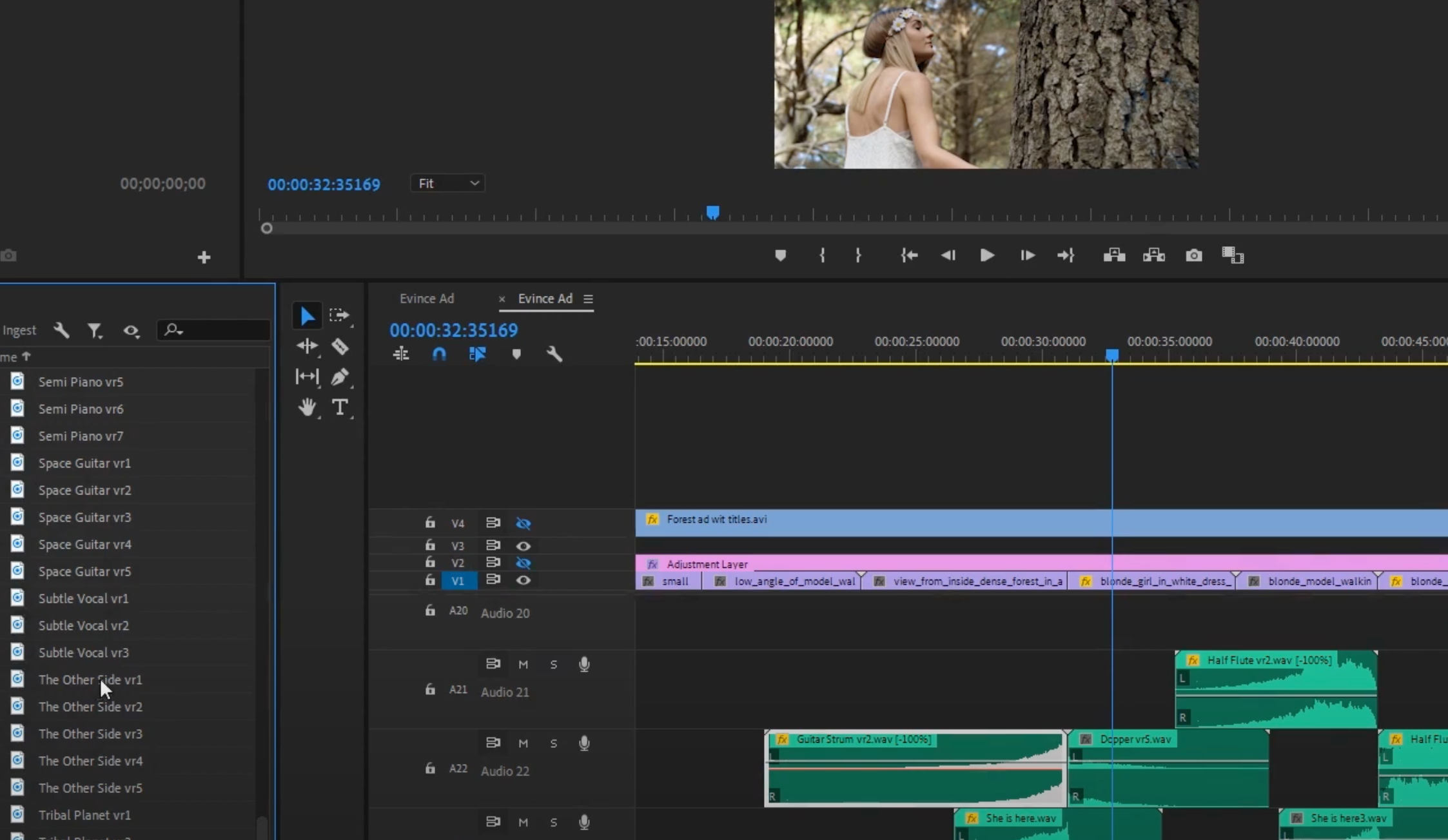Toggle Snap in Timeline magnet icon
1448x840 pixels.
point(439,354)
